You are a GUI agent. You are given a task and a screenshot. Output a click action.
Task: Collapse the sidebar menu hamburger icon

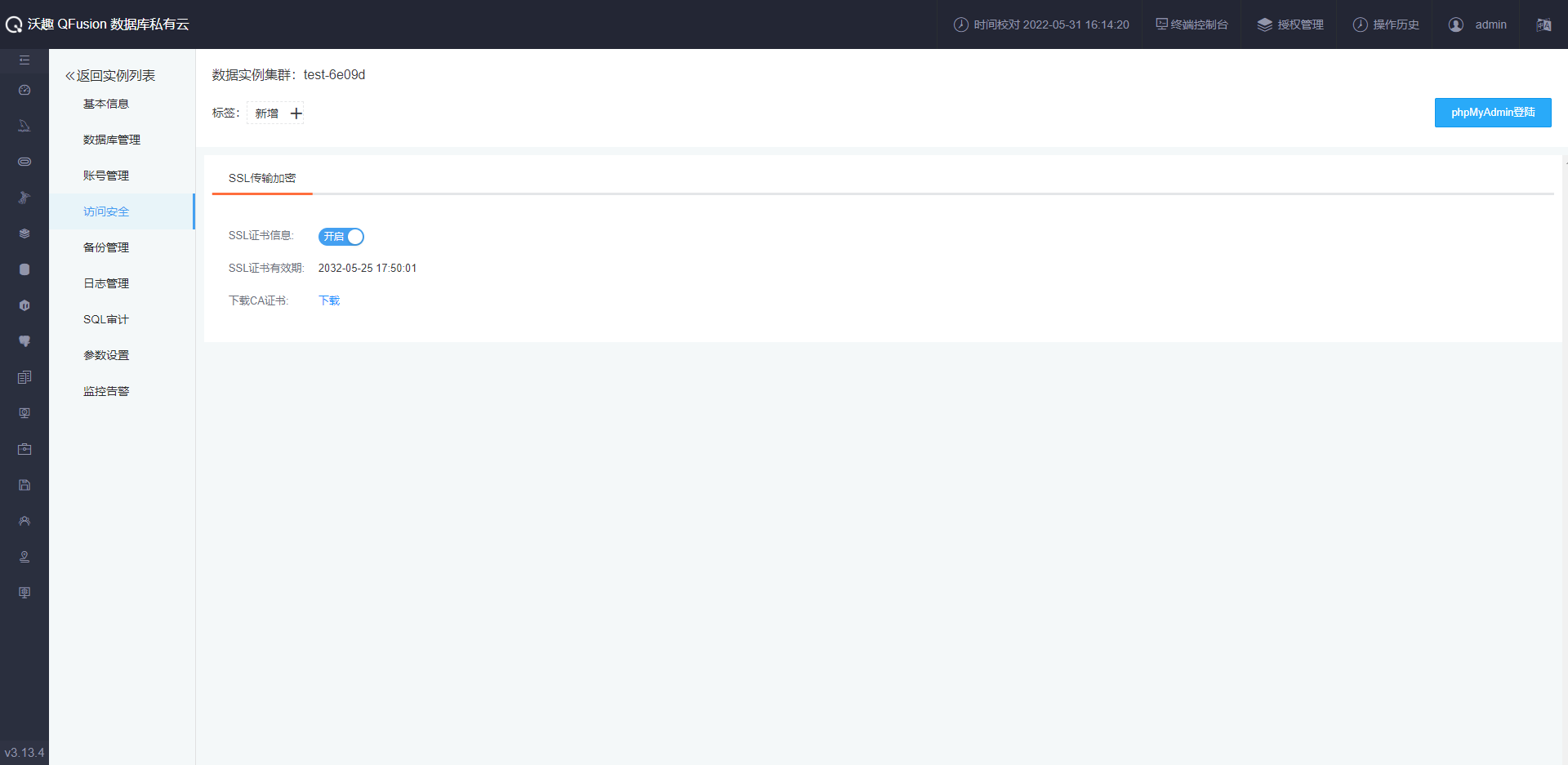pos(24,60)
